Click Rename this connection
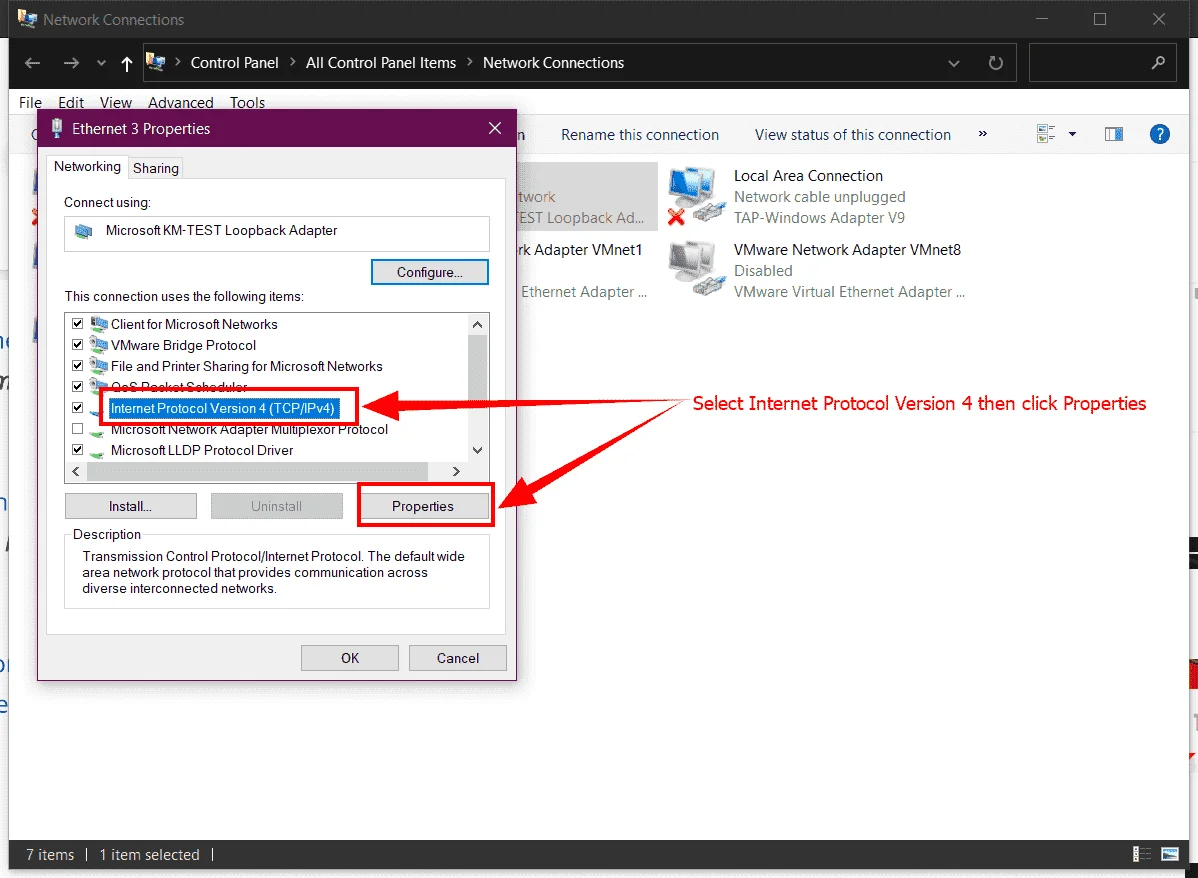This screenshot has height=878, width=1198. click(639, 134)
